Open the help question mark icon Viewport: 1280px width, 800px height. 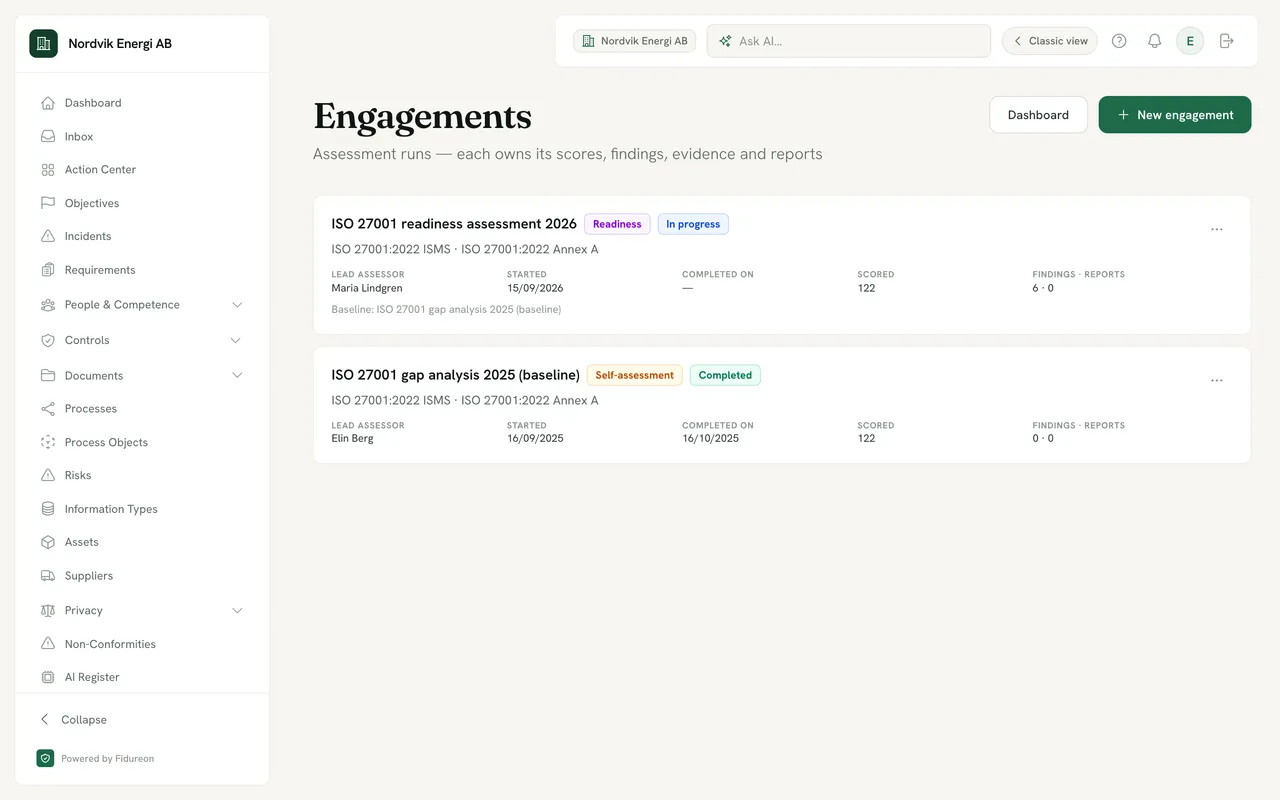[1119, 41]
